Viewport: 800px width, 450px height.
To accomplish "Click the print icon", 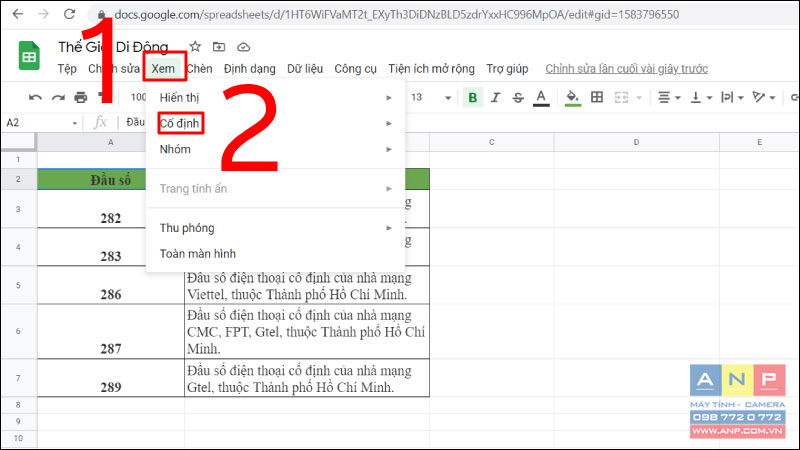I will tap(81, 97).
